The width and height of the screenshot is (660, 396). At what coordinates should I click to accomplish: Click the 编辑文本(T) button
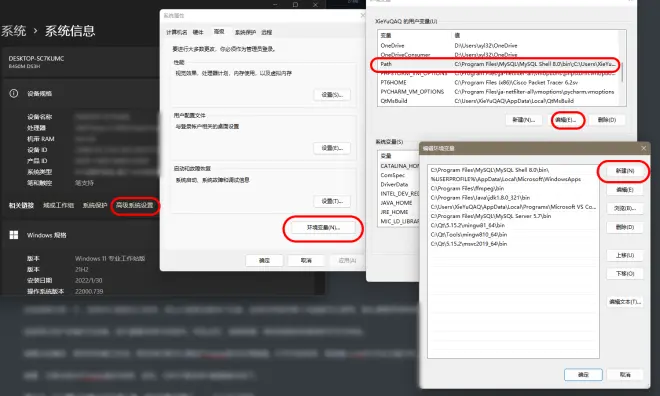click(x=625, y=302)
